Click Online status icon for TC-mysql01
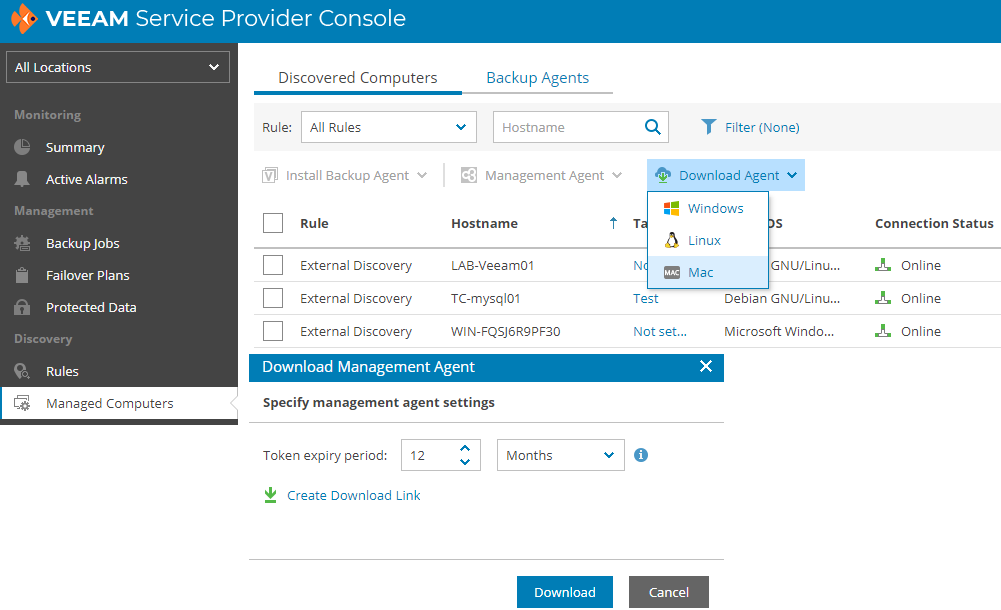Viewport: 1001px width, 610px height. (883, 298)
